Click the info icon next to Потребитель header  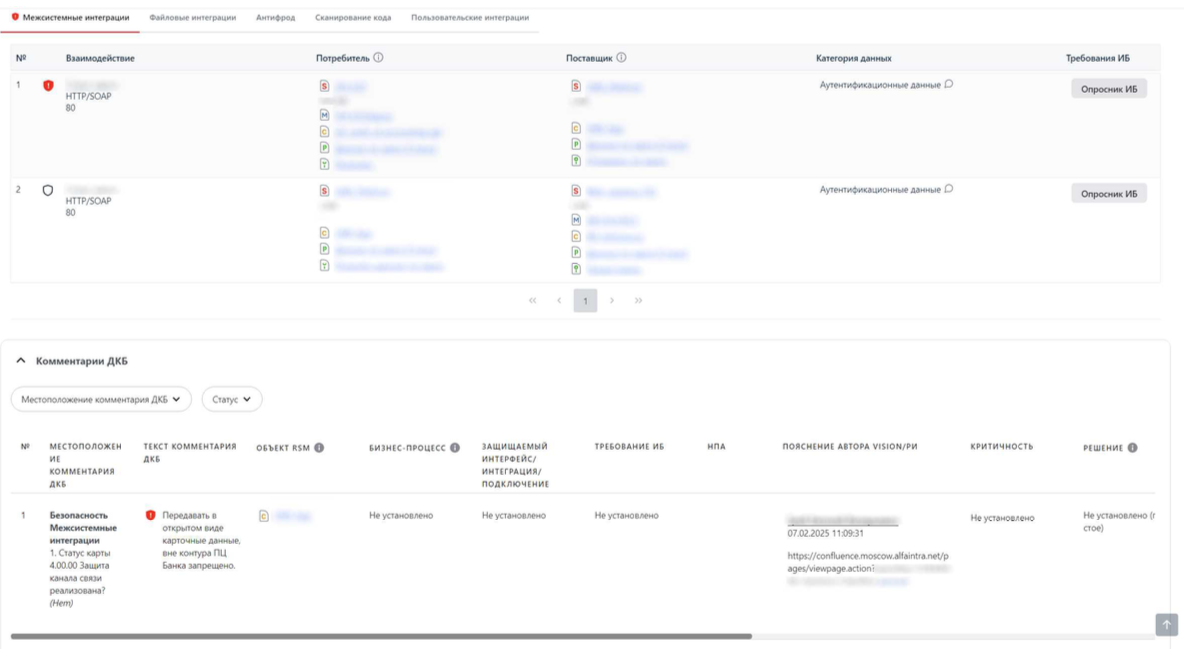click(x=378, y=57)
